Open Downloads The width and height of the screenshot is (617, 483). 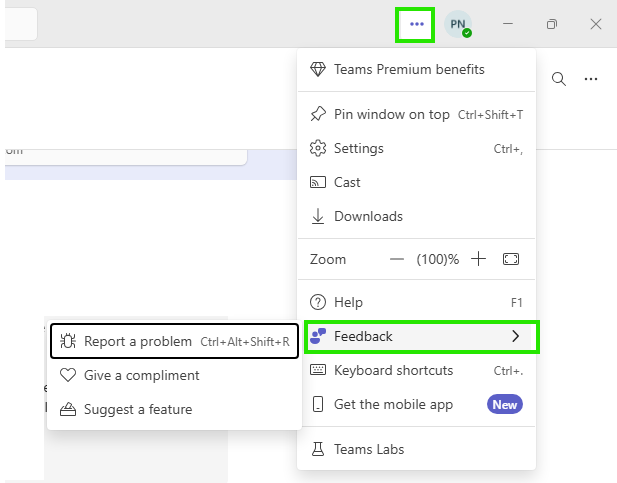pos(417,216)
